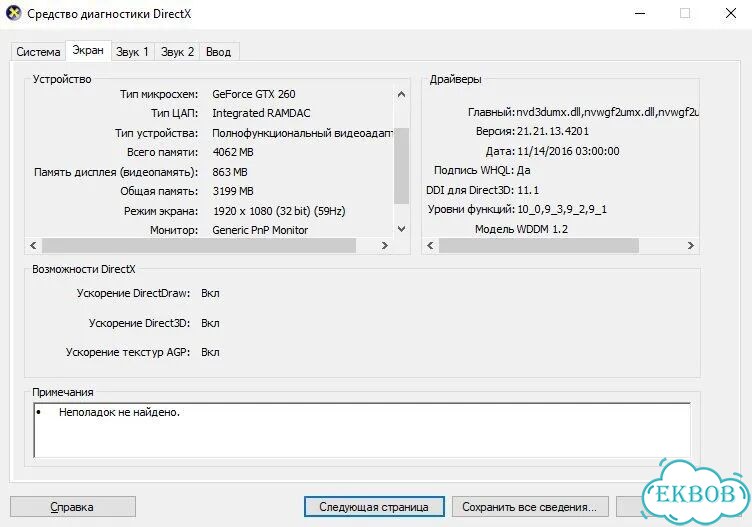Click the Устройство horizontal scrollbar thumb
Screen dimensions: 752x527
point(199,246)
